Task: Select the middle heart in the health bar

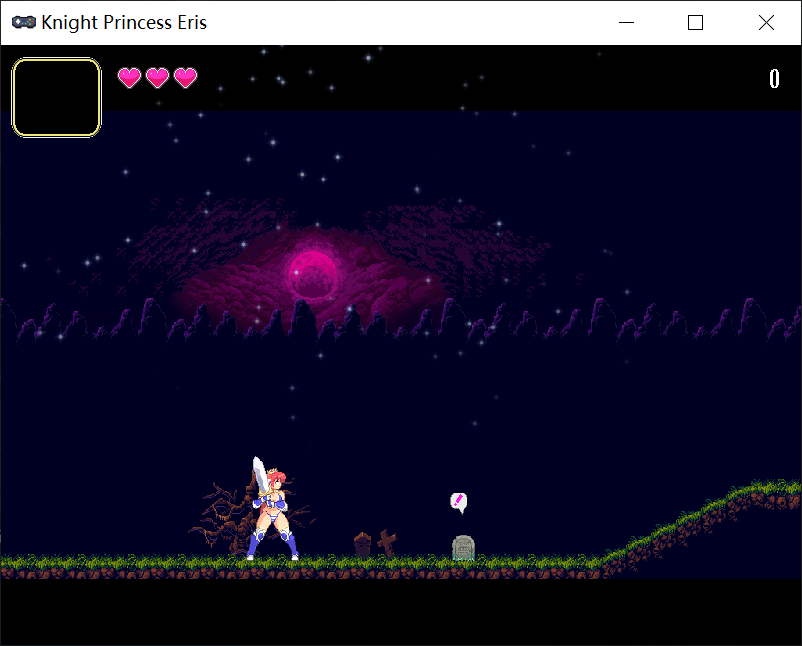Action: pos(155,77)
